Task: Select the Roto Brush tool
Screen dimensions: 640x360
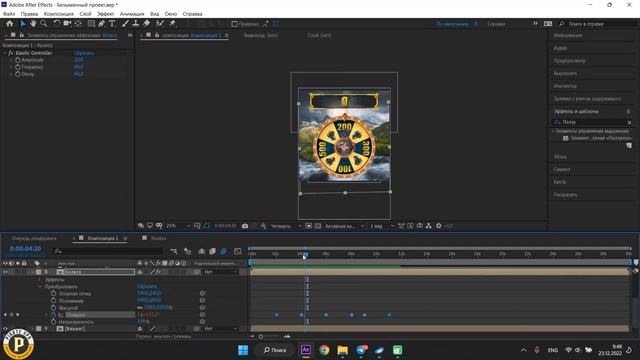Action: [160, 24]
